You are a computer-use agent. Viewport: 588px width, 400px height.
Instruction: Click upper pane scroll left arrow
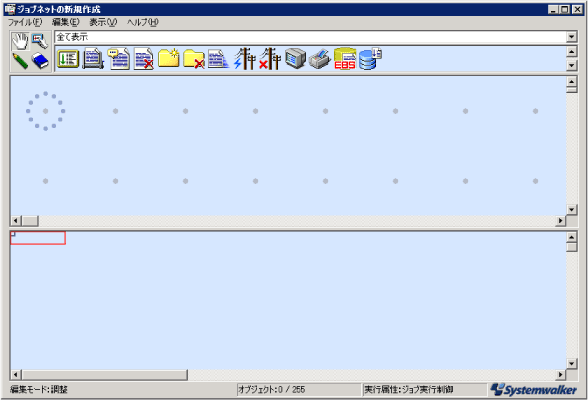pyautogui.click(x=15, y=221)
